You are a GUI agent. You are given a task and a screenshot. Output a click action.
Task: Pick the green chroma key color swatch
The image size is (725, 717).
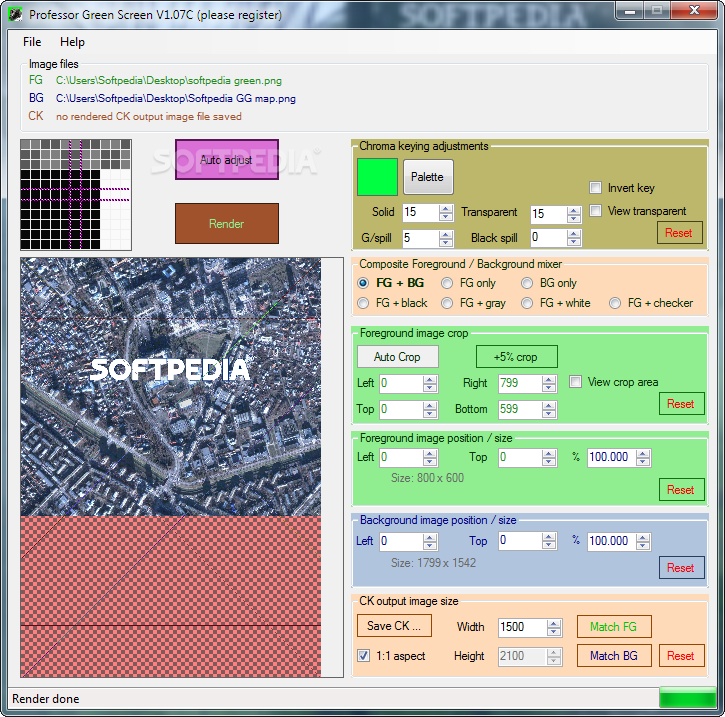tap(377, 177)
